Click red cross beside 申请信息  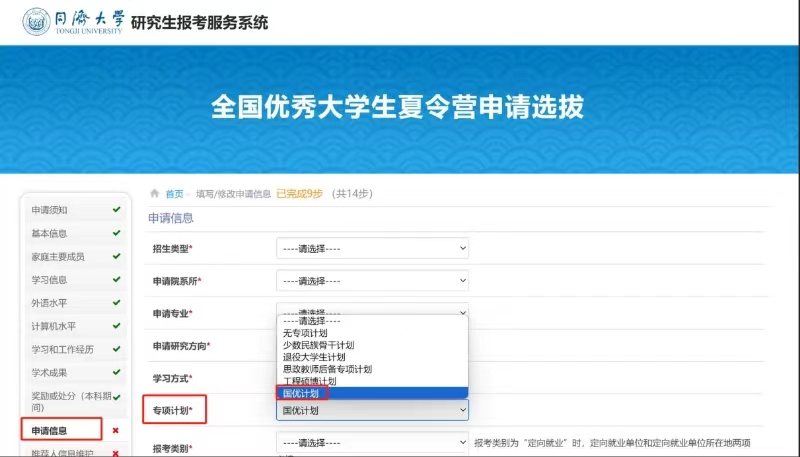point(116,430)
